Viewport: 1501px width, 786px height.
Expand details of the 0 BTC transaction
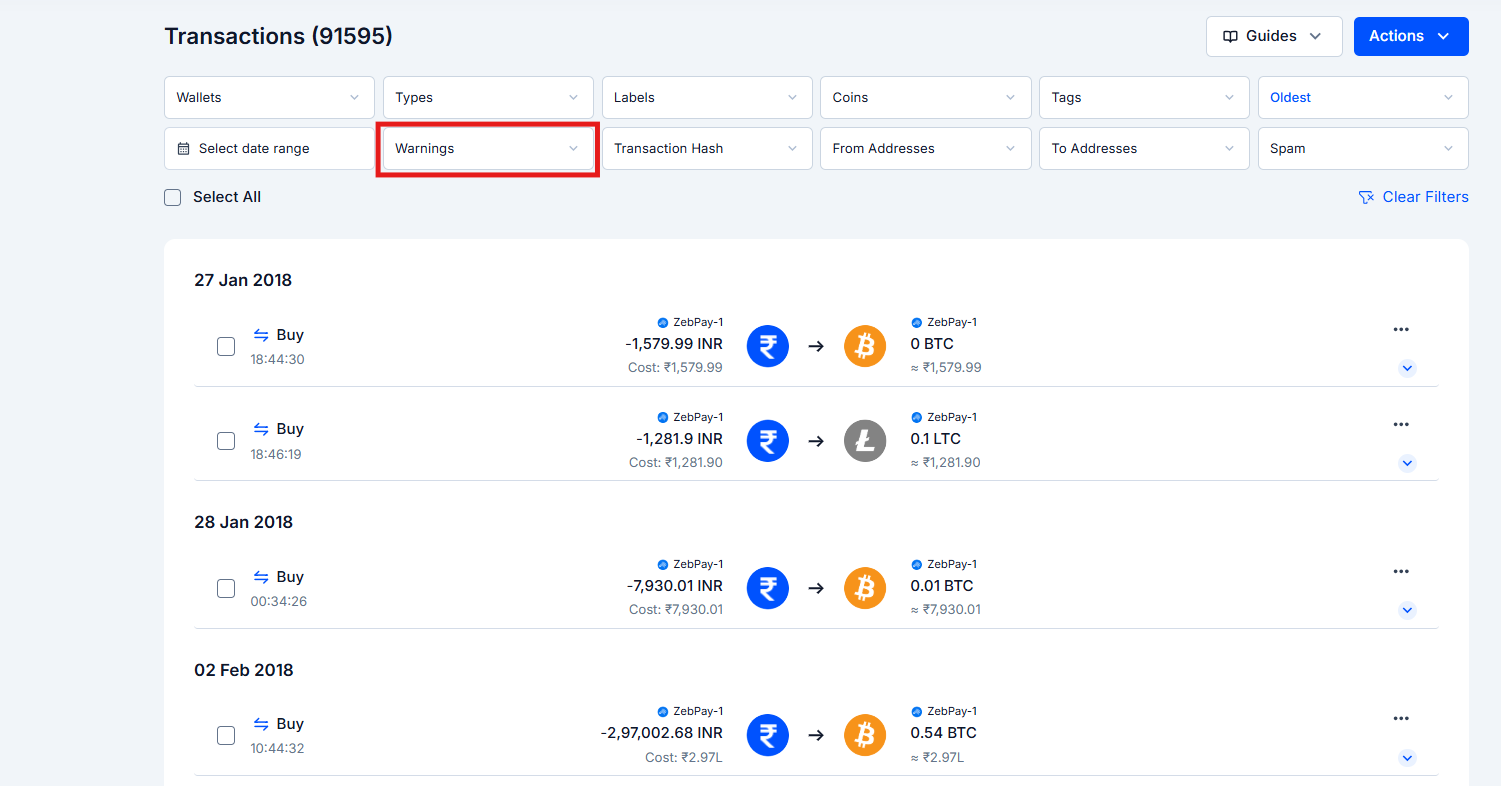point(1407,368)
